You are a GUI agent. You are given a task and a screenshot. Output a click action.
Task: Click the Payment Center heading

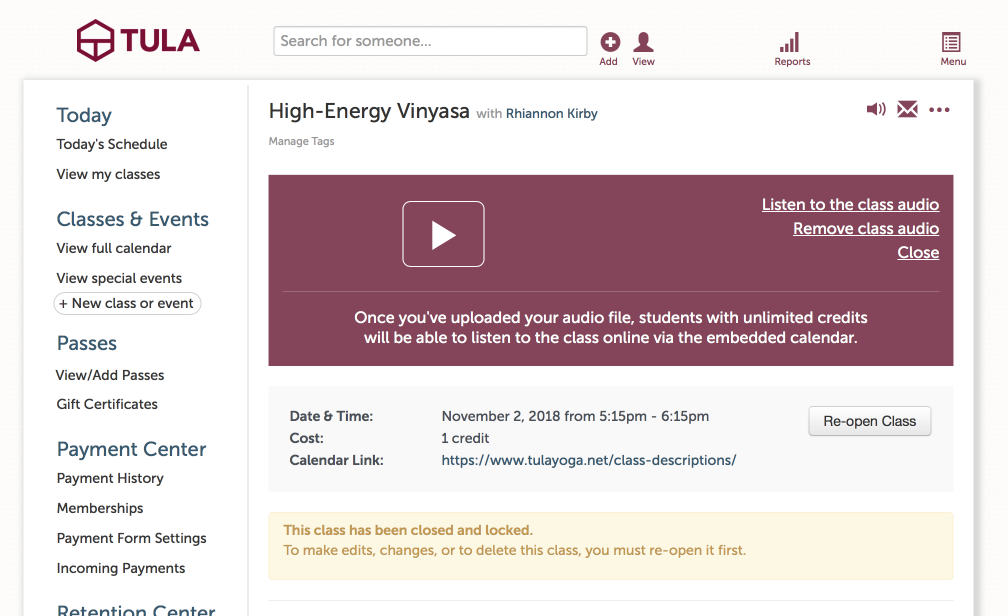click(x=131, y=449)
